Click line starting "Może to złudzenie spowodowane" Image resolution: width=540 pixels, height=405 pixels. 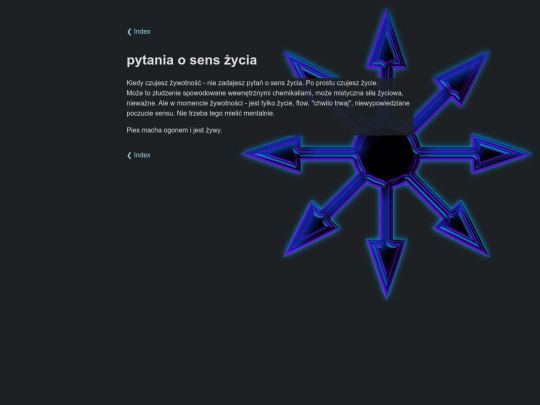[265, 93]
